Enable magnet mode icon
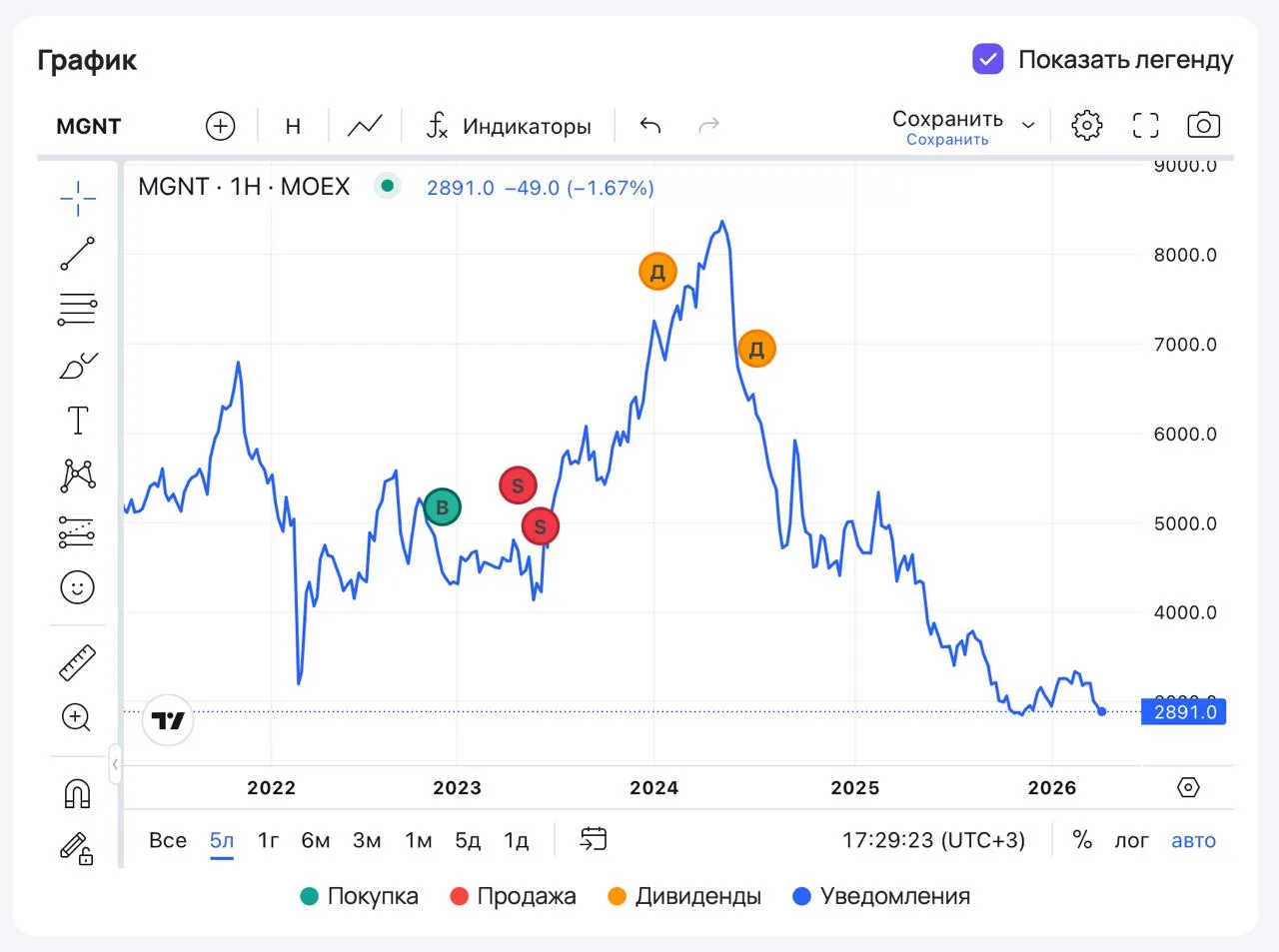The image size is (1279, 952). (x=77, y=793)
